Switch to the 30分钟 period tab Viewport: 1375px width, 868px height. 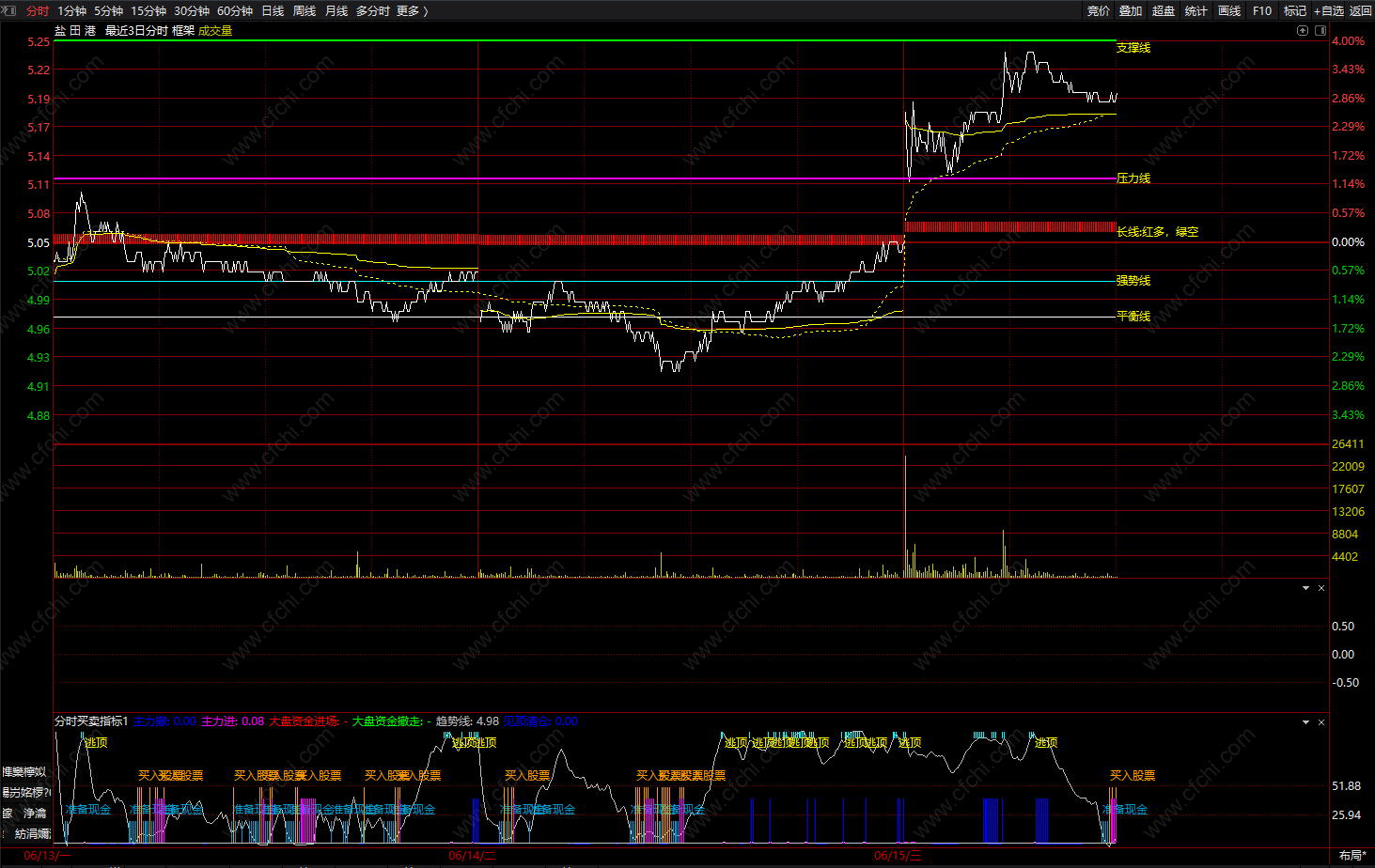pyautogui.click(x=192, y=11)
